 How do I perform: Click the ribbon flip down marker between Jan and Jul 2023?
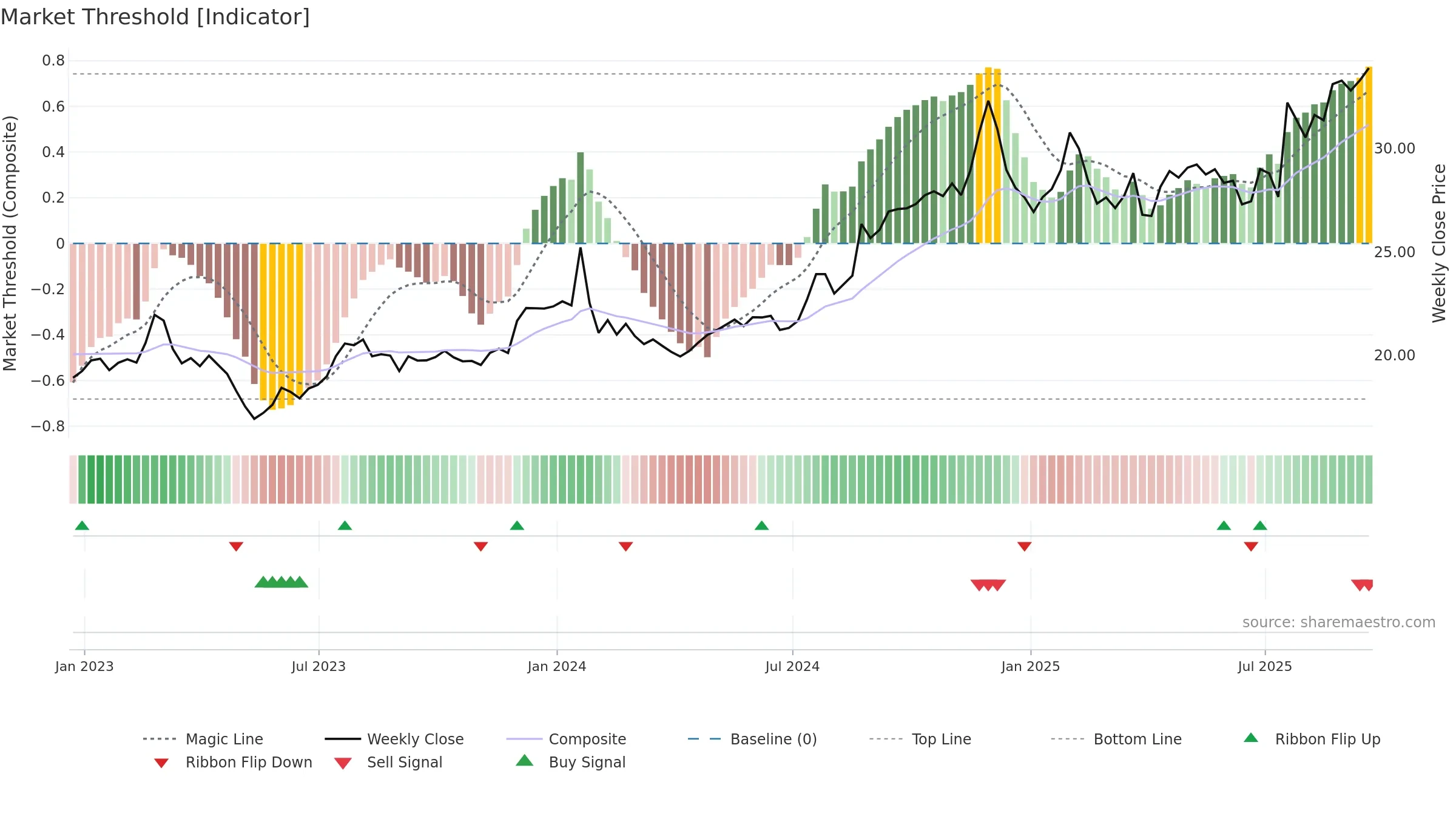236,547
